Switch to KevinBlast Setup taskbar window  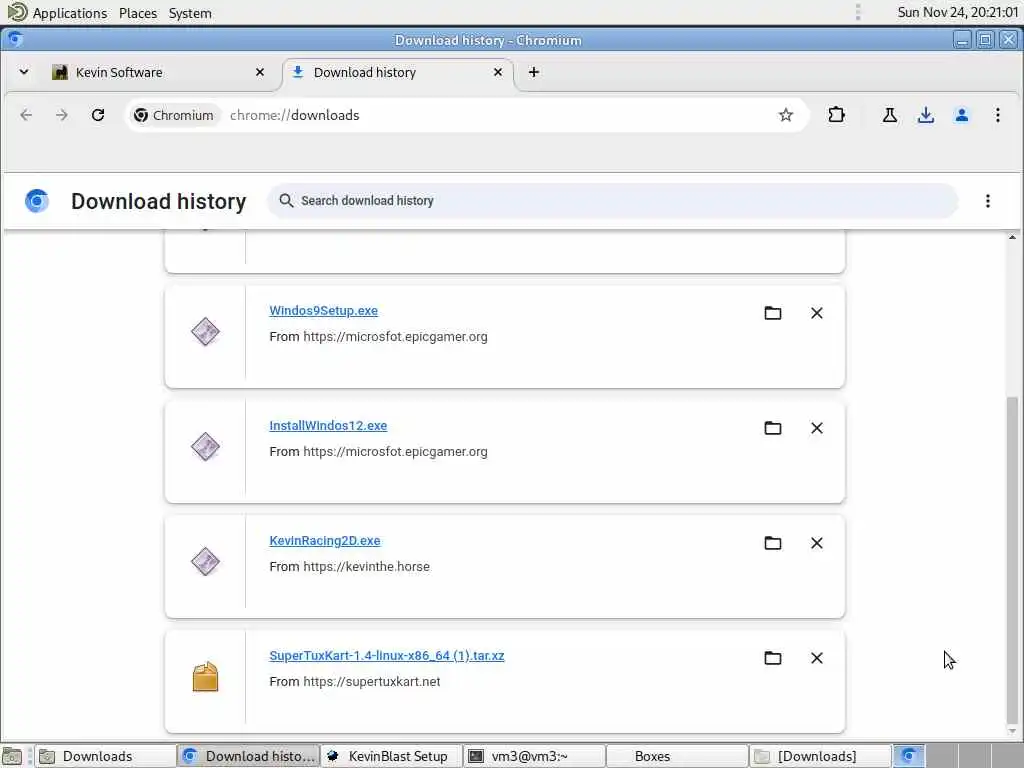click(x=391, y=756)
